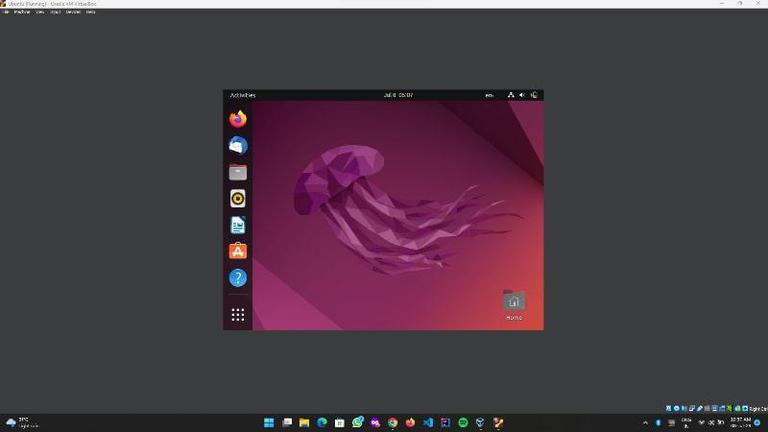This screenshot has height=432, width=768.
Task: Open the VirtualBox View menu
Action: (40, 12)
